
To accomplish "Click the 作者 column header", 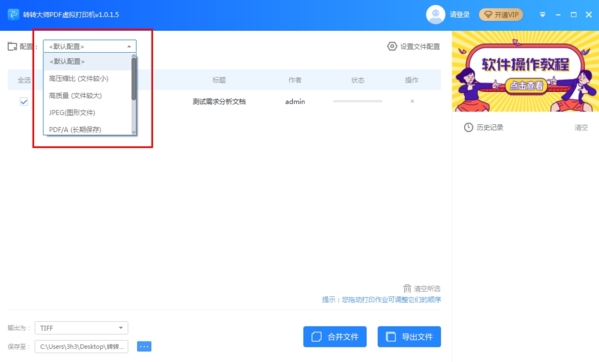I will tap(295, 80).
